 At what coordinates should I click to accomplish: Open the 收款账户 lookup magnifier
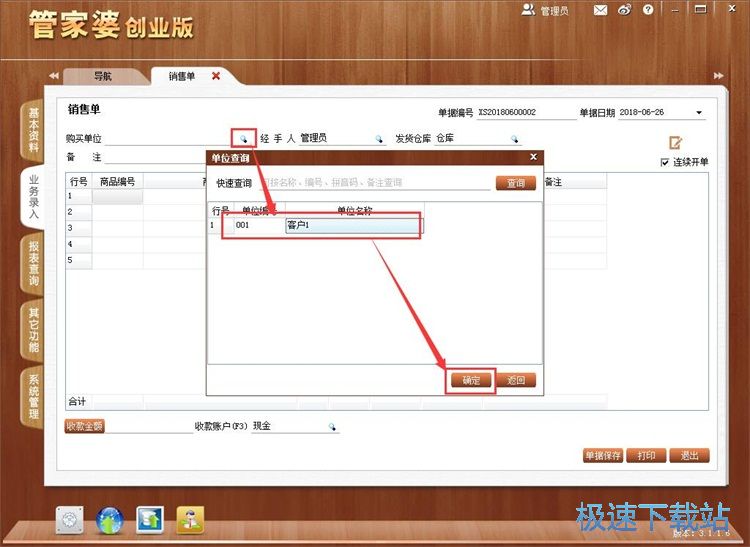[332, 427]
